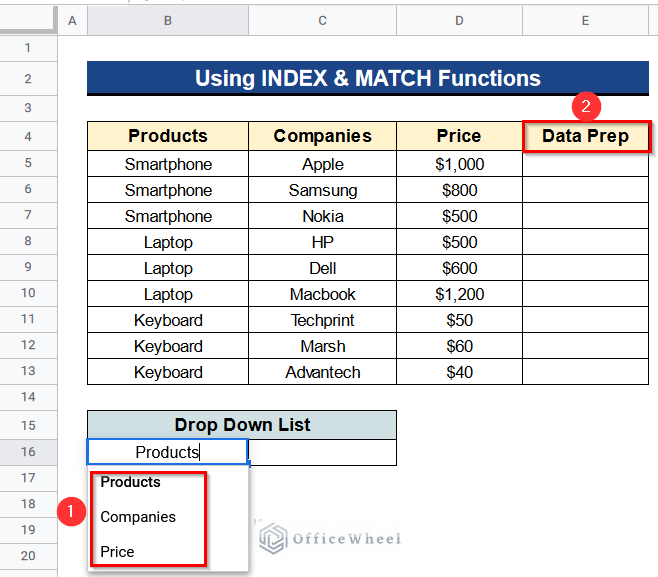Select the $60 price cell
The width and height of the screenshot is (658, 577).
tap(460, 346)
